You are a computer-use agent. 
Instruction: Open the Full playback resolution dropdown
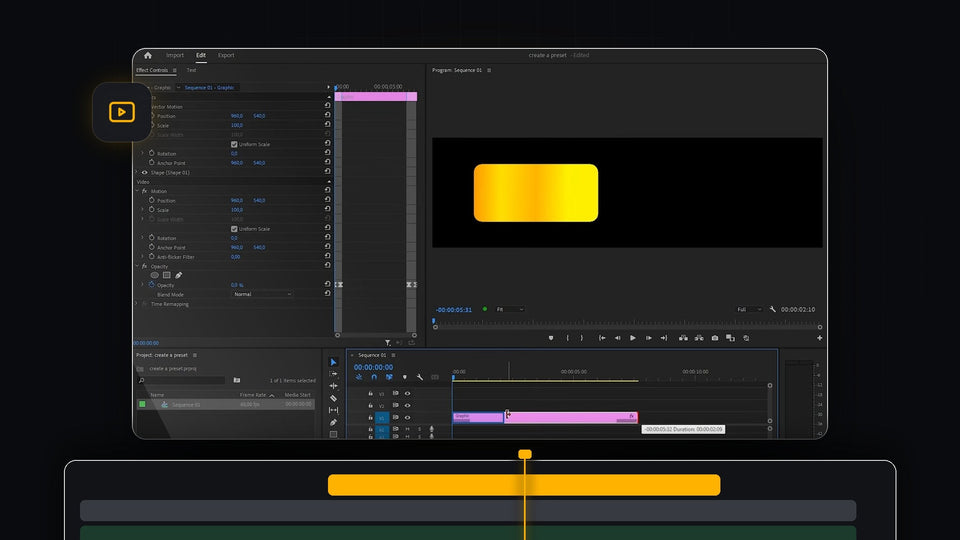point(749,310)
